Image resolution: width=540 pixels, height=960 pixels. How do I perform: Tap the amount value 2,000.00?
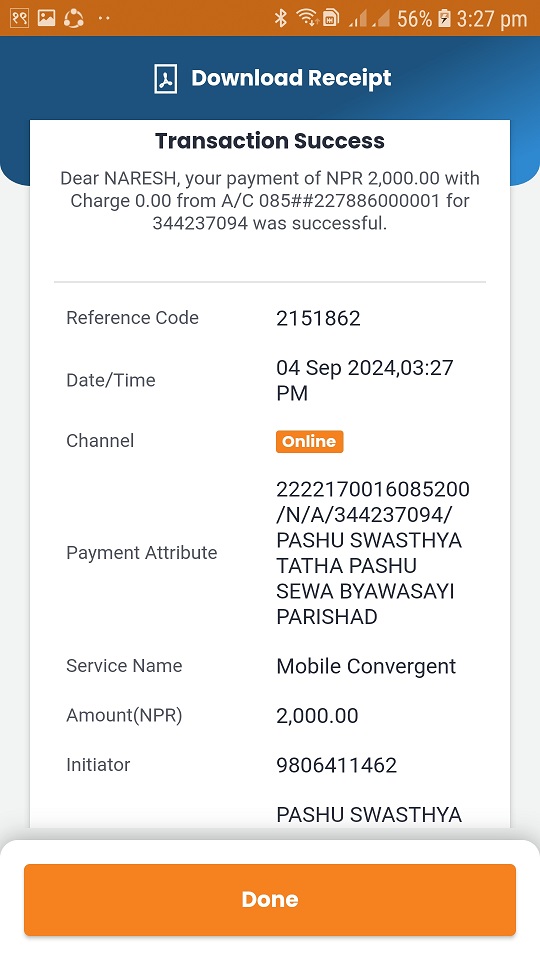point(317,716)
